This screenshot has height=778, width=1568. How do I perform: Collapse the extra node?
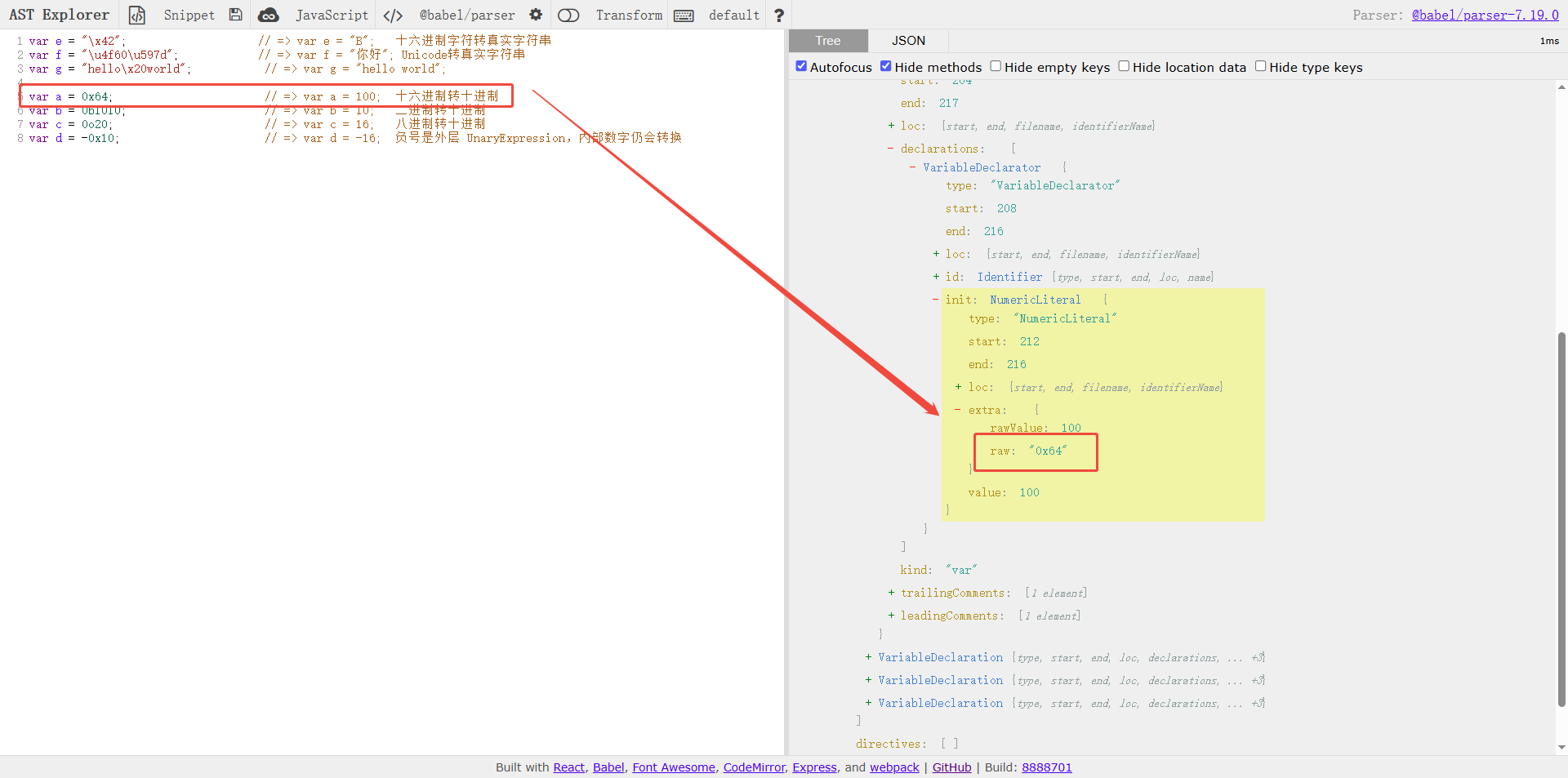(958, 410)
